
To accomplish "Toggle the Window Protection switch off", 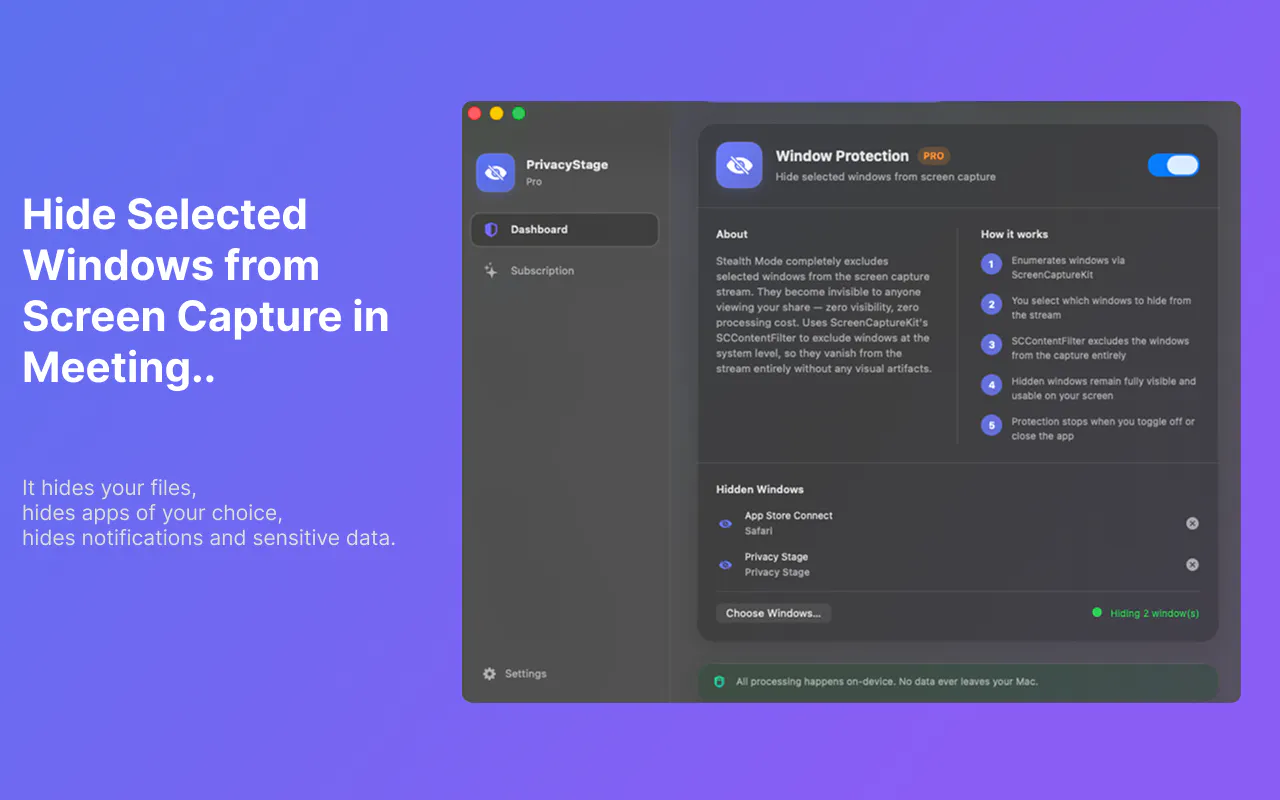I will click(1173, 165).
